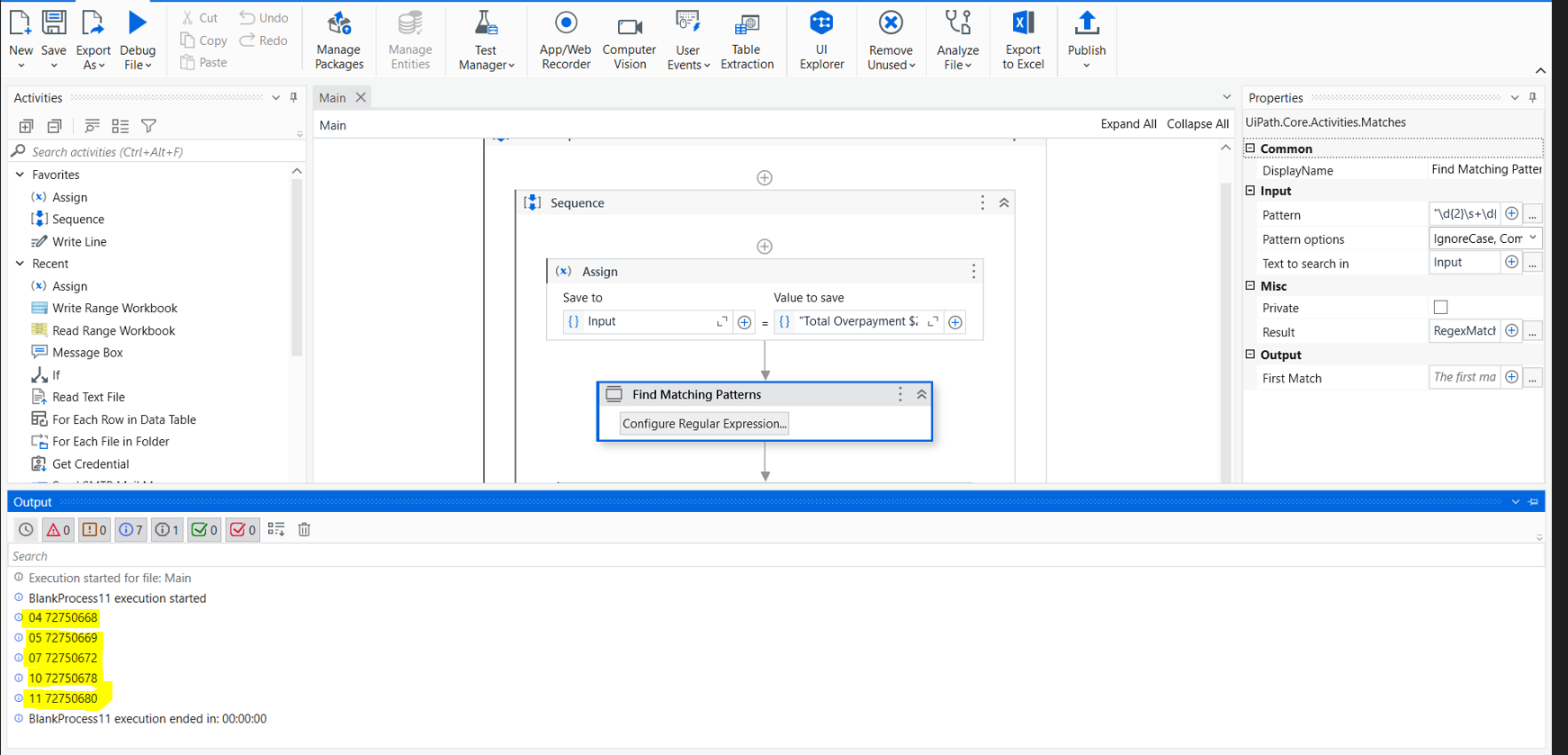Viewport: 1568px width, 755px height.
Task: Undo the last action
Action: [x=264, y=18]
